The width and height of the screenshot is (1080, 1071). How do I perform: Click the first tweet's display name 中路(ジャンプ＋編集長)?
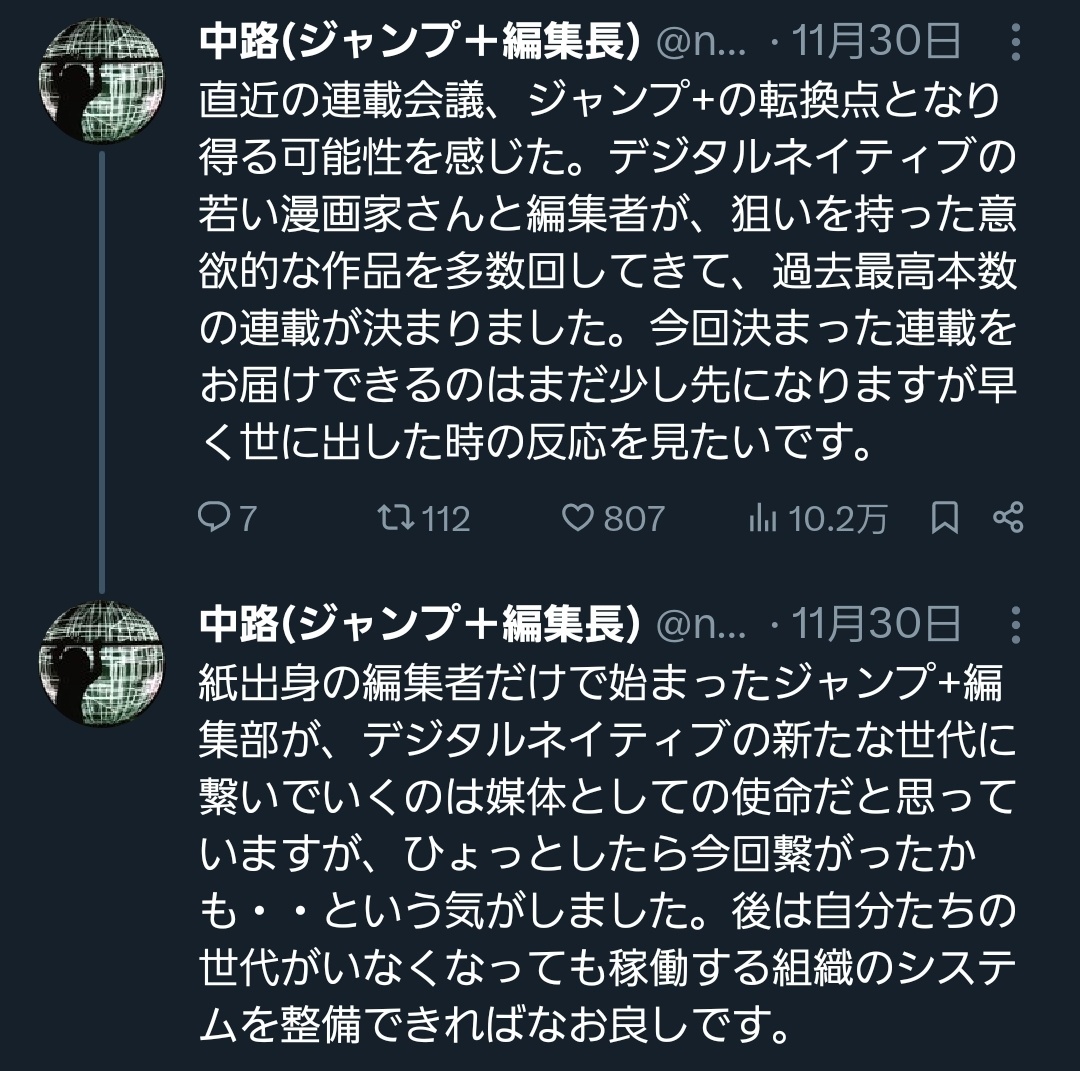[x=420, y=42]
